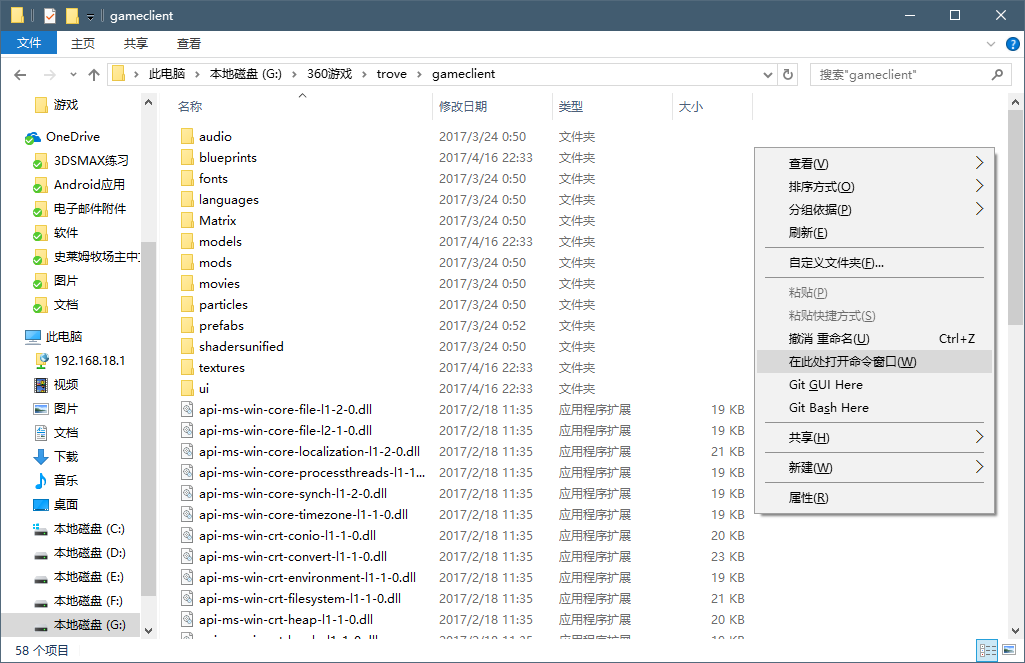Image resolution: width=1025 pixels, height=663 pixels.
Task: Open the 共享 ribbon tab
Action: point(136,43)
